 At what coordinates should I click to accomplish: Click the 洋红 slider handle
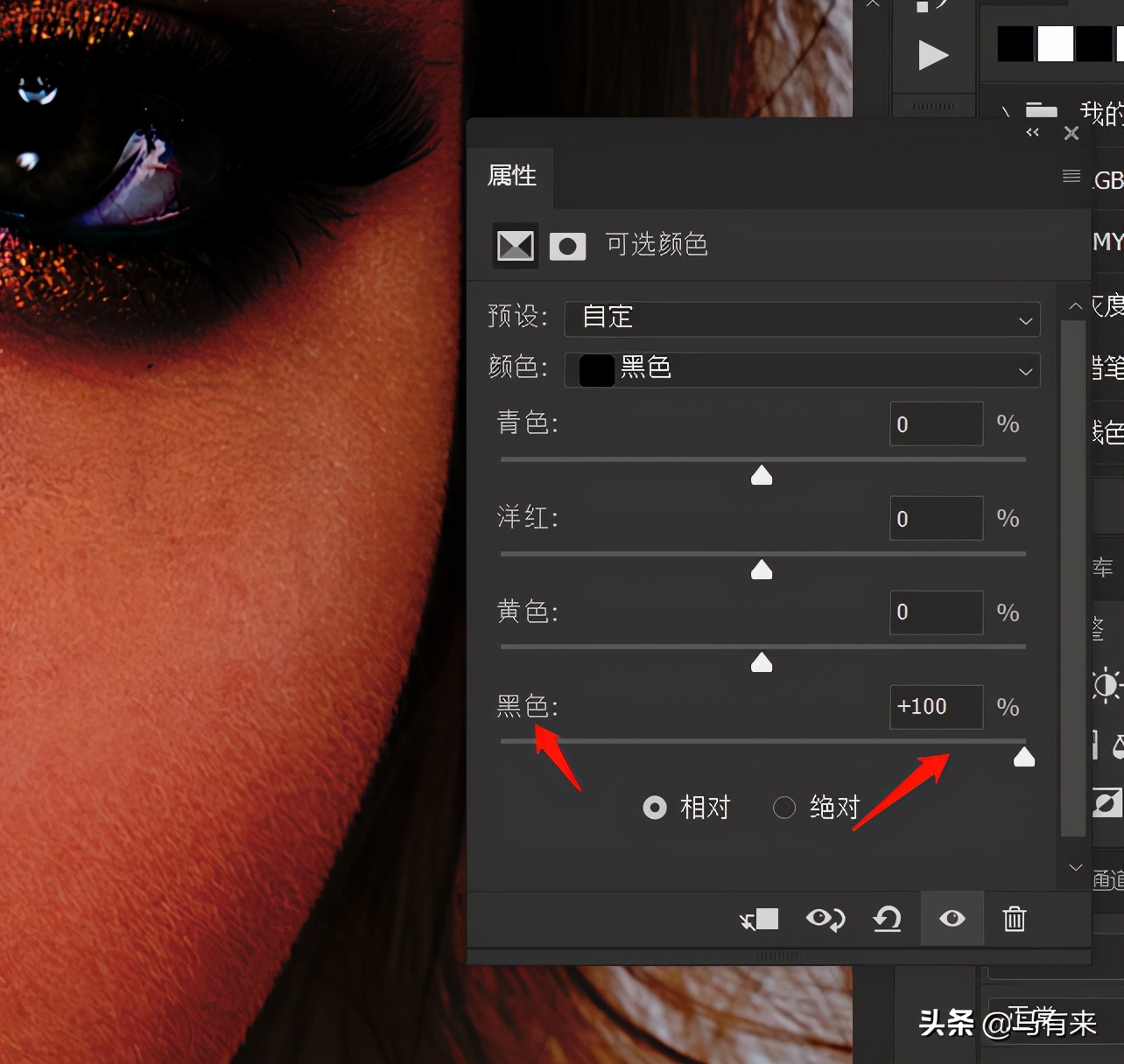click(762, 570)
